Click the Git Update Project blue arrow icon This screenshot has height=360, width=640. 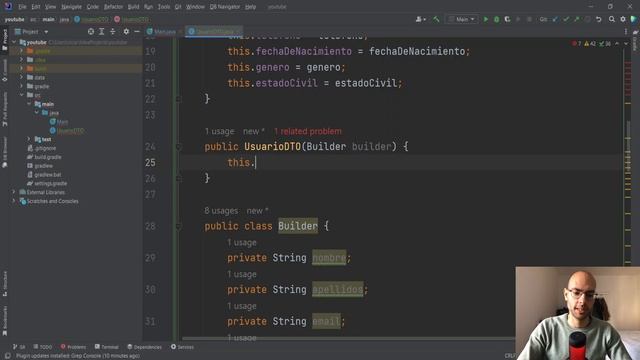pos(555,19)
